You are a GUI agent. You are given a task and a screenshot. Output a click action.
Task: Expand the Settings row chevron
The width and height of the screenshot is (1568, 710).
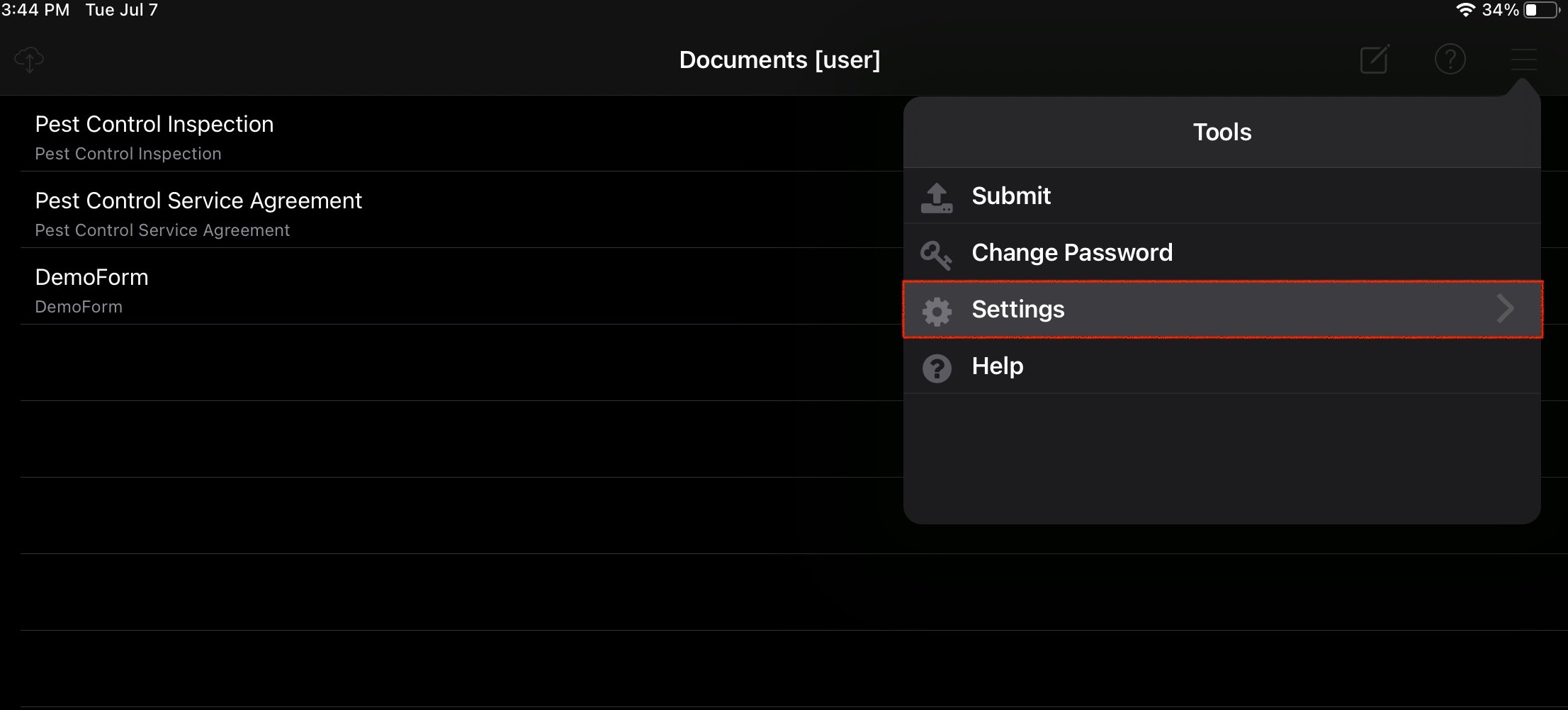[1506, 309]
